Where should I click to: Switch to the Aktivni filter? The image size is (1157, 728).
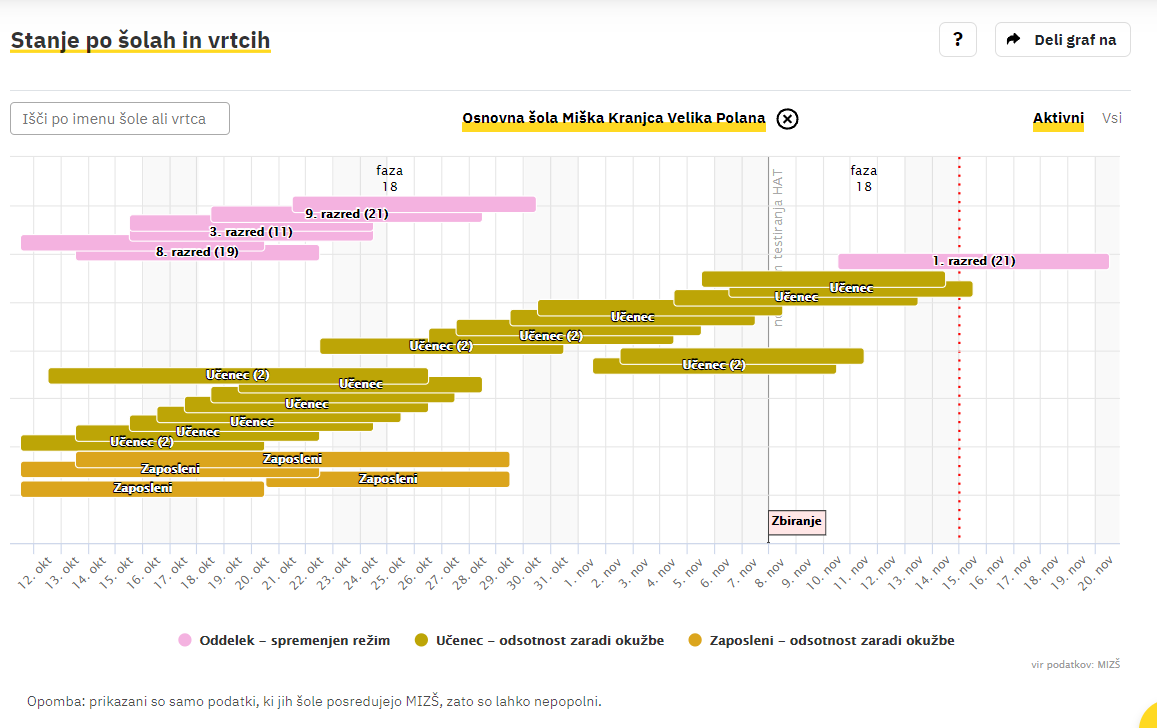(1058, 118)
